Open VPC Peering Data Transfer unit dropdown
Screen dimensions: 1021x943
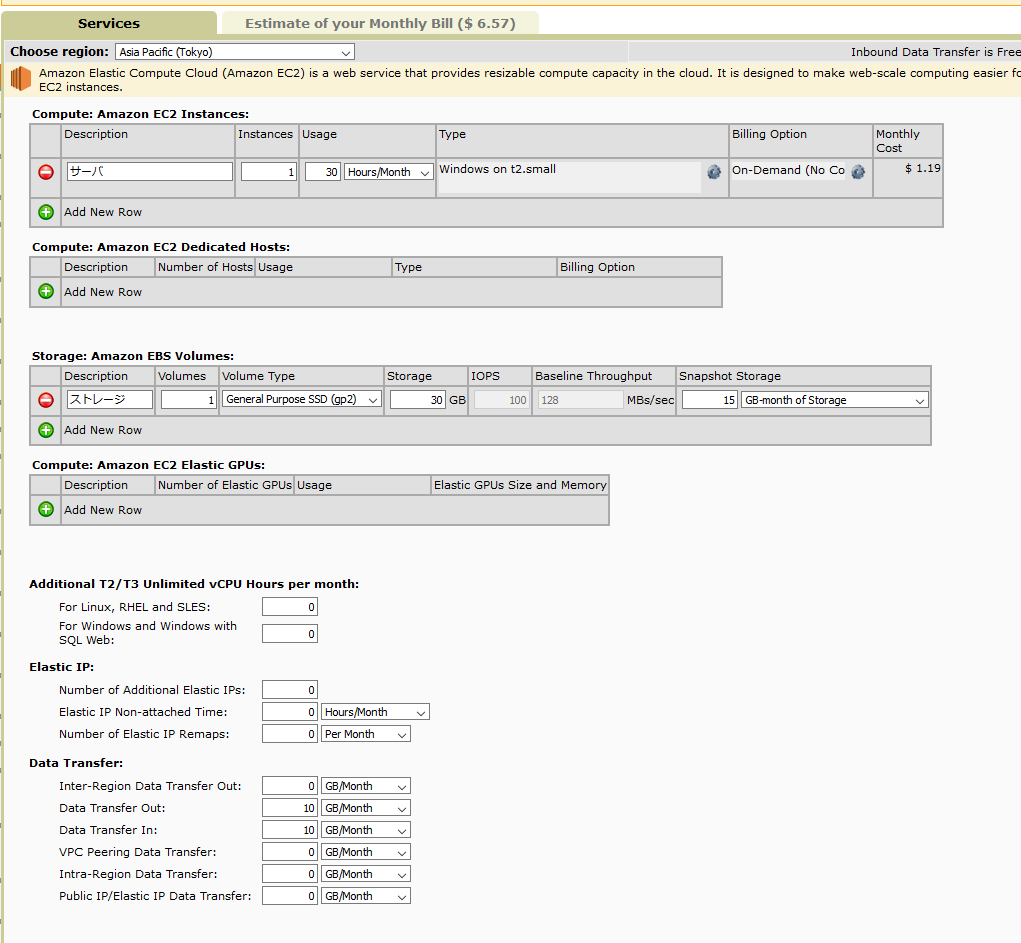coord(366,852)
